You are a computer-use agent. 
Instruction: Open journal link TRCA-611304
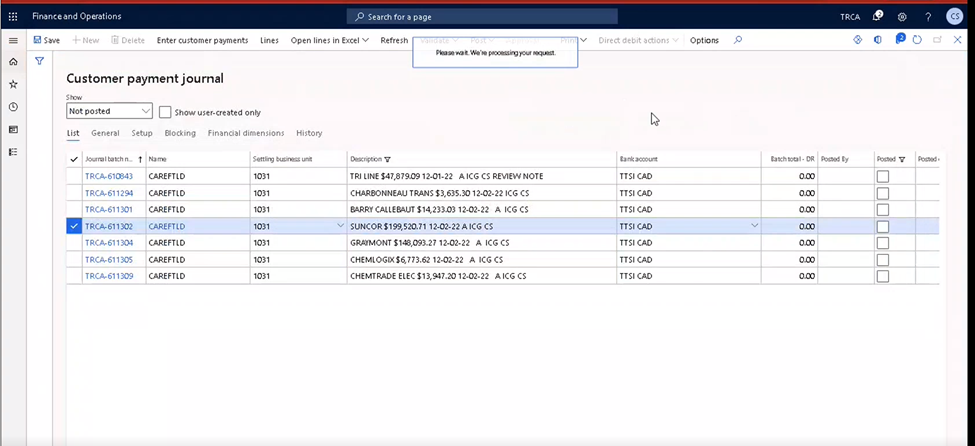tap(109, 243)
